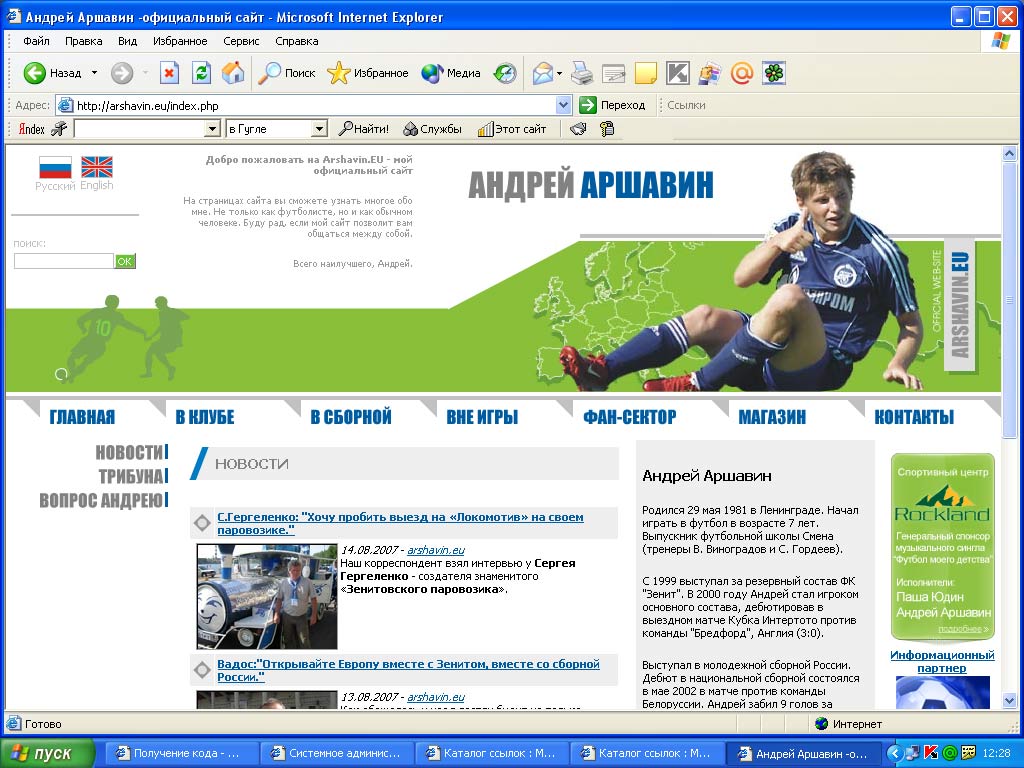
Task: Open НОВОСТИ in the left sidebar
Action: pyautogui.click(x=130, y=452)
